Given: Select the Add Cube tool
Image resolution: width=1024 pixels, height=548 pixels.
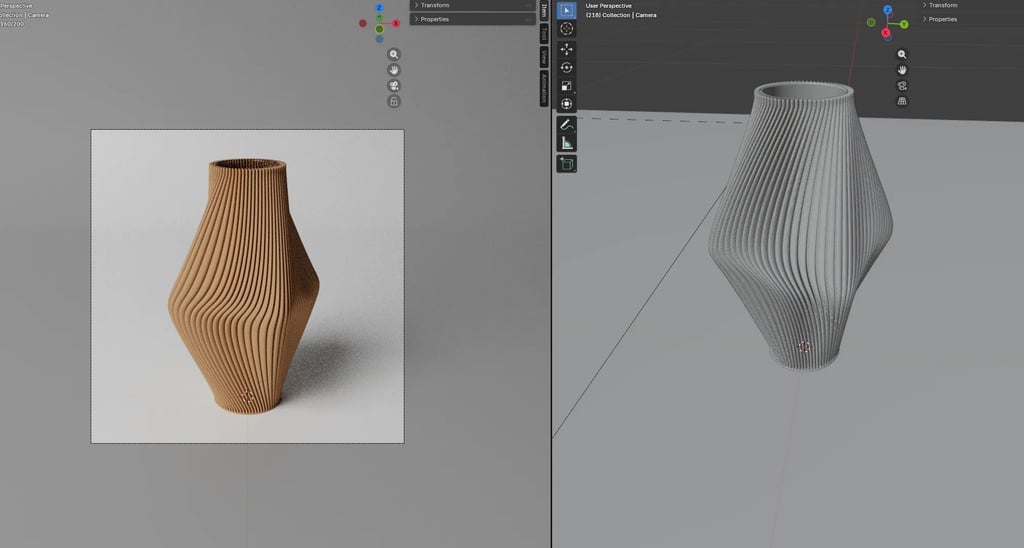Looking at the screenshot, I should pyautogui.click(x=566, y=164).
